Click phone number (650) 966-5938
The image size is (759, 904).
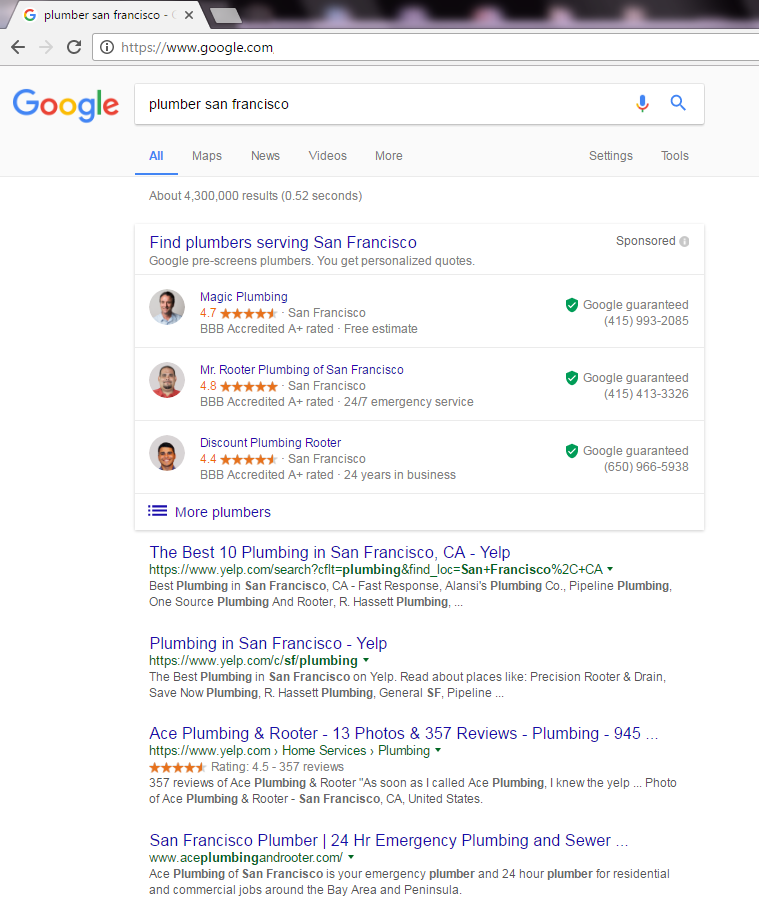pyautogui.click(x=646, y=467)
